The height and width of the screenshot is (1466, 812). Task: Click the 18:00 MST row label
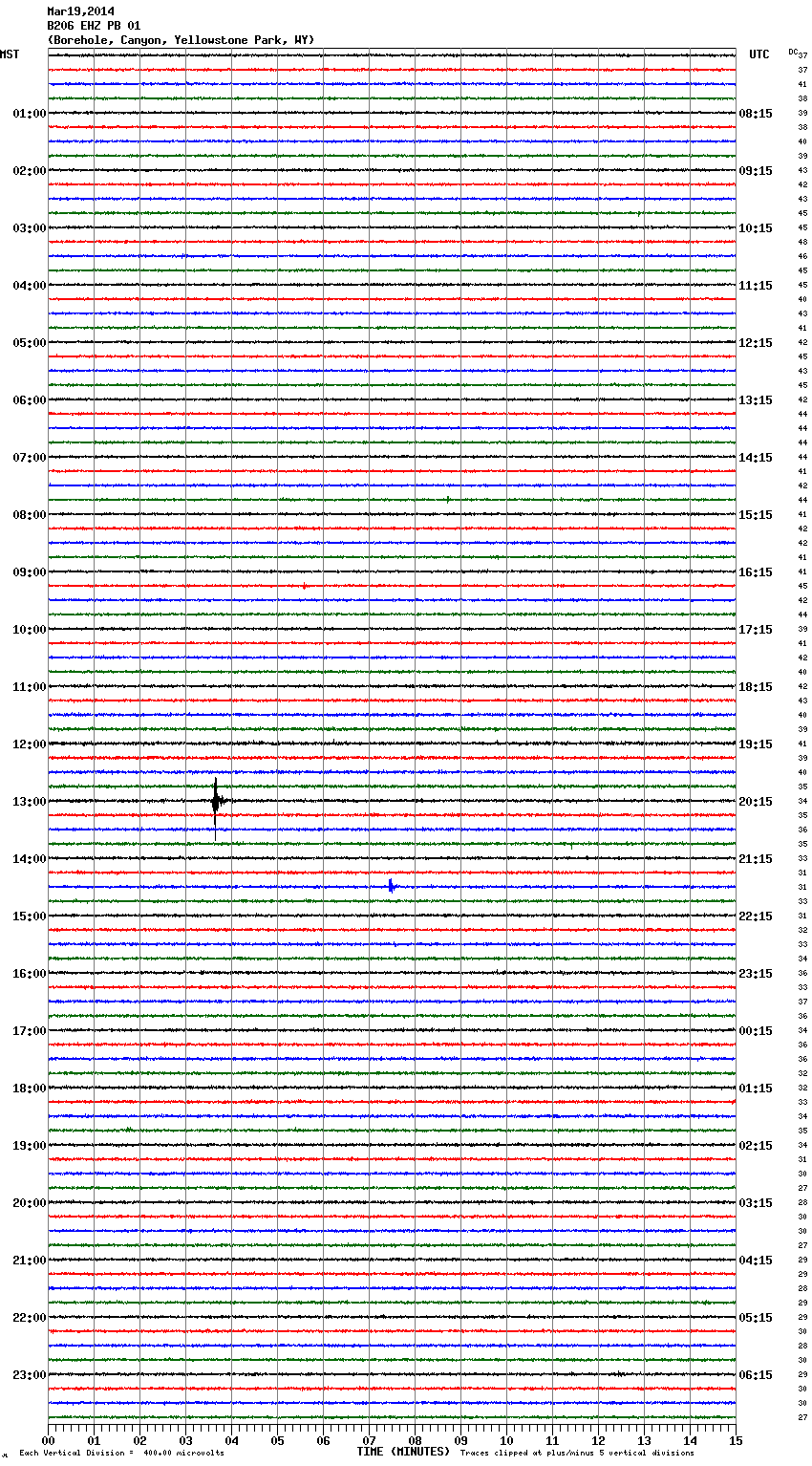(x=29, y=1089)
